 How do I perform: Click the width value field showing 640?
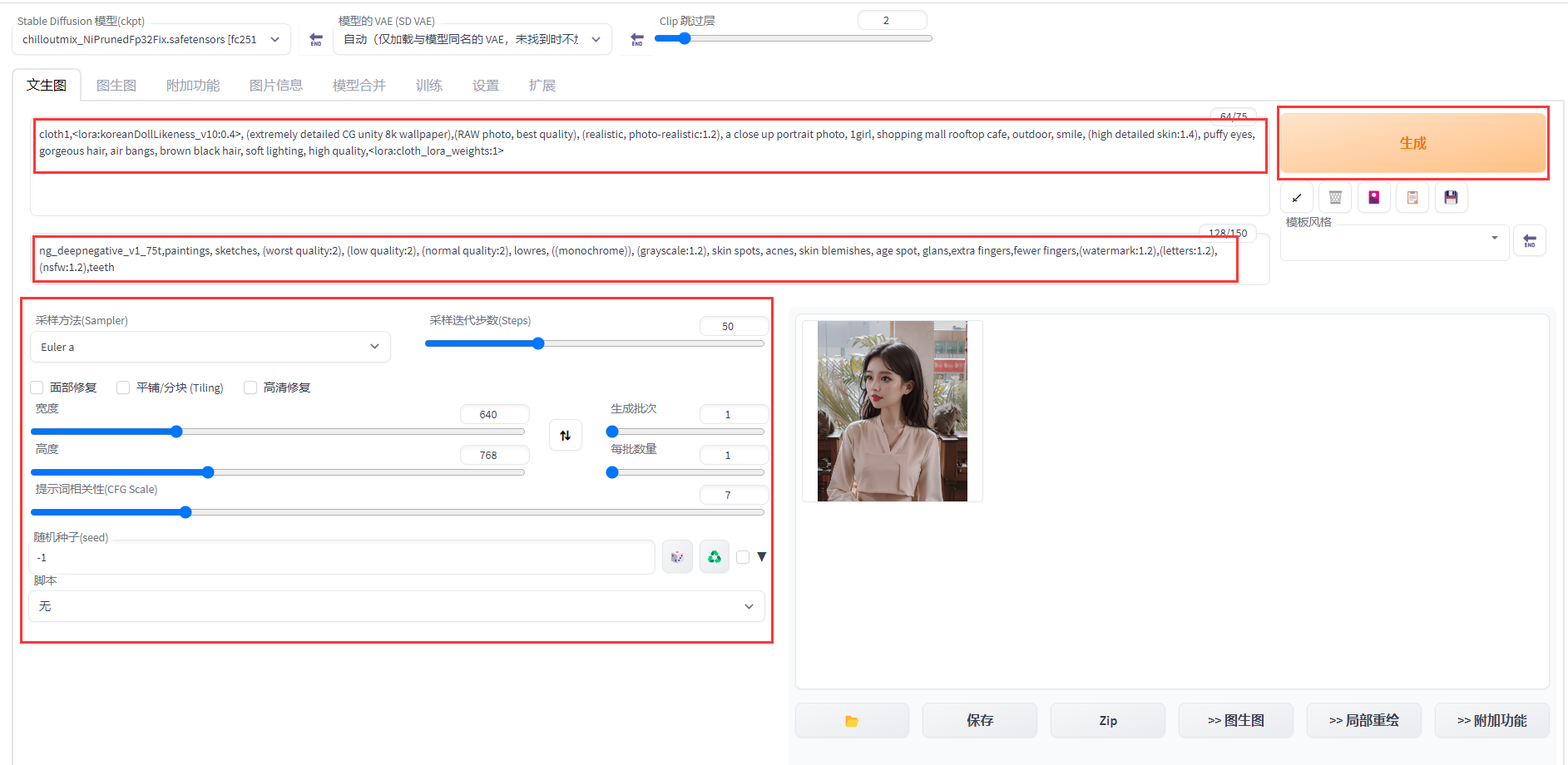494,414
